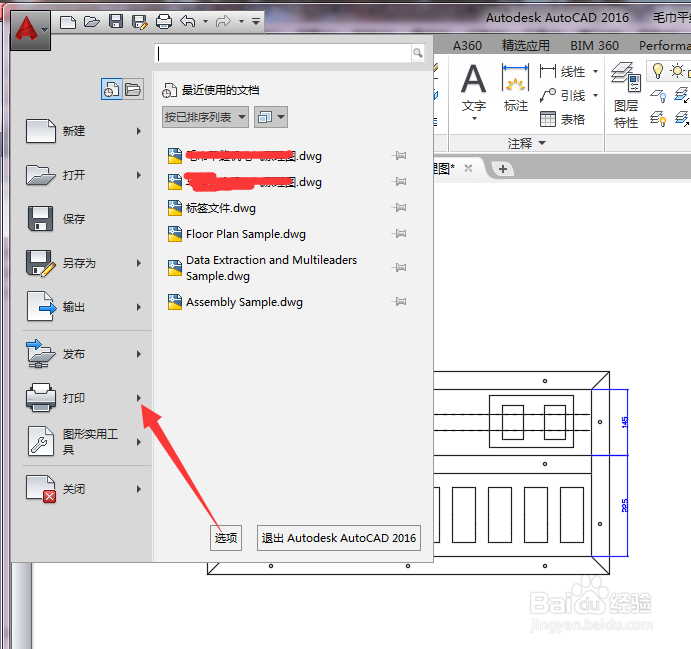Viewport: 691px width, 649px height.
Task: Open the 引线 options dropdown arrow
Action: click(x=595, y=95)
